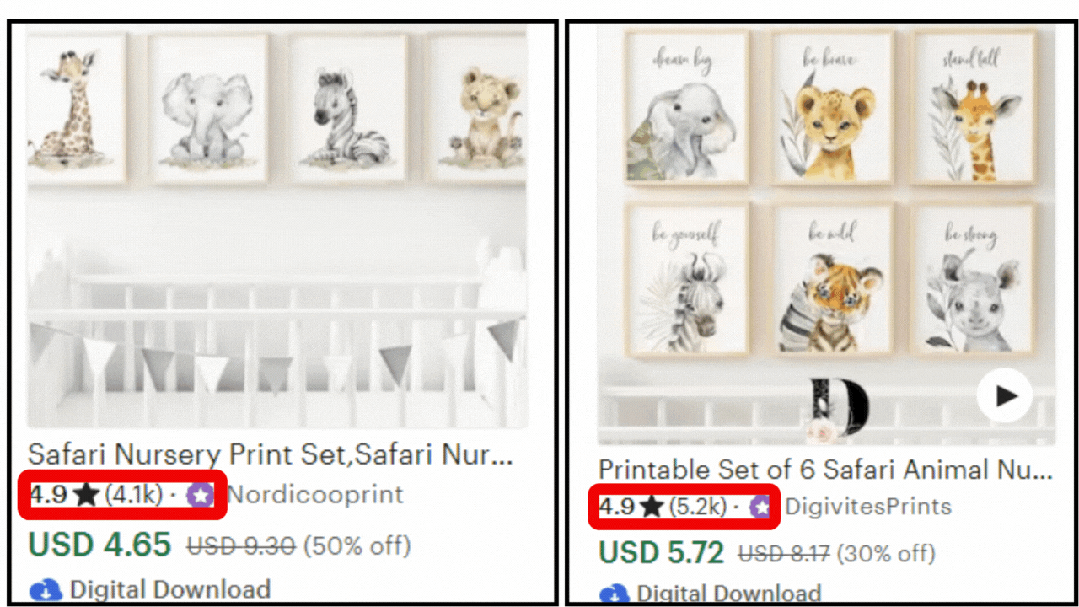
Task: Play the video on the Printable Set listing
Action: coord(1005,396)
